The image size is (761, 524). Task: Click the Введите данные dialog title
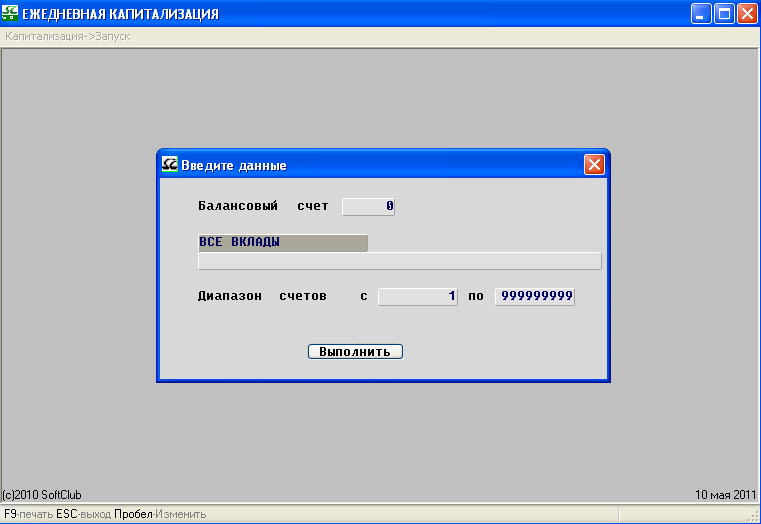tap(234, 165)
